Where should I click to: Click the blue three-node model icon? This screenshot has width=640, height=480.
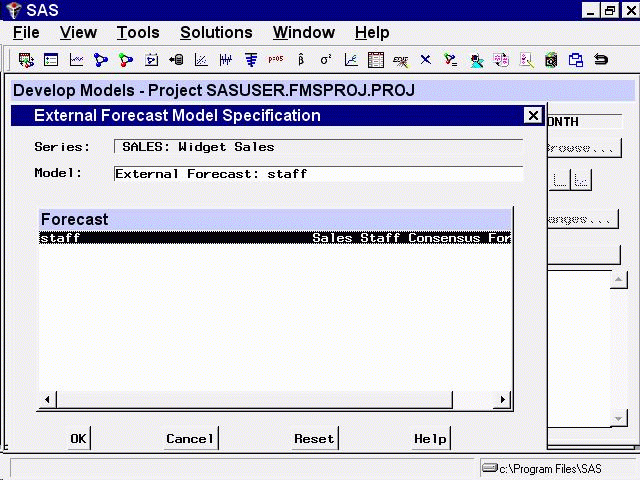[x=101, y=60]
